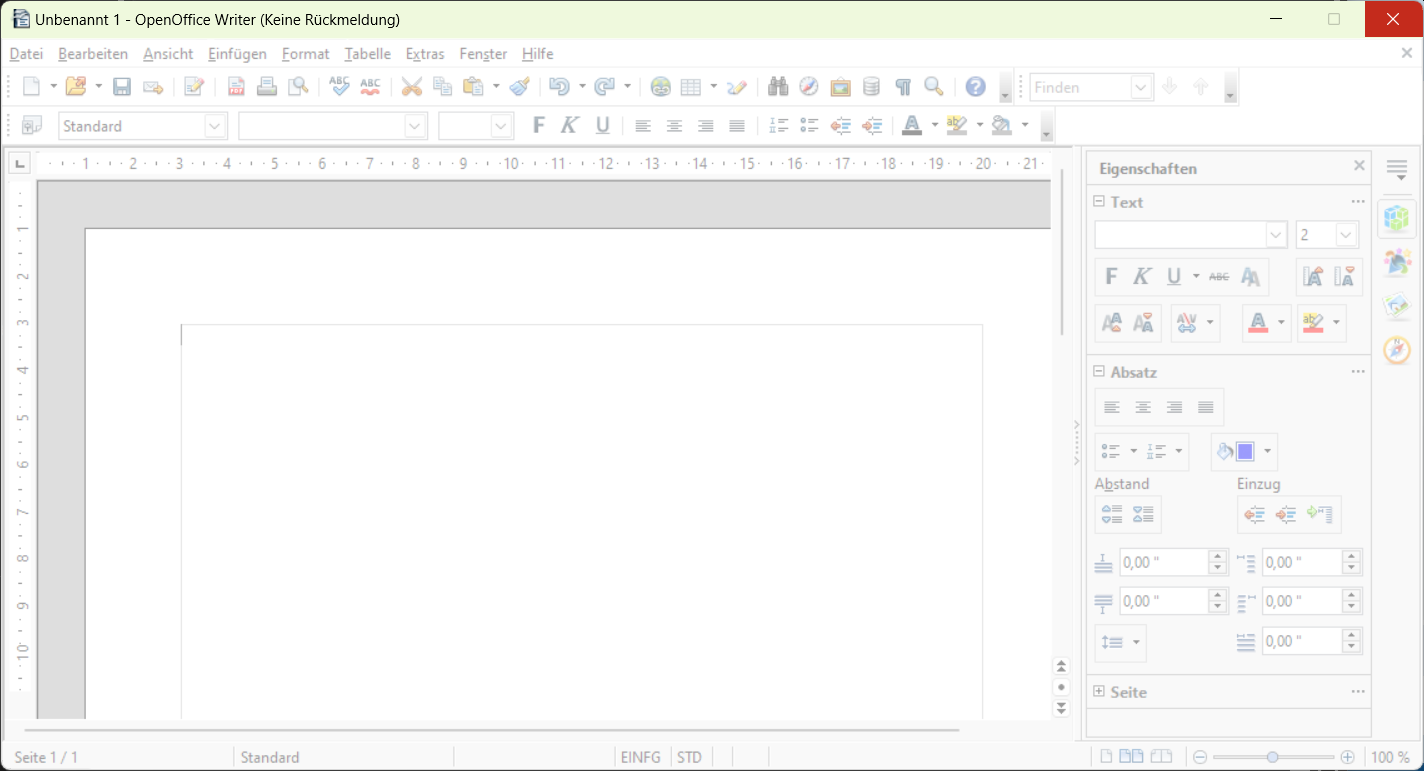Open the paragraph style dropdown
The image size is (1424, 771).
(x=214, y=125)
